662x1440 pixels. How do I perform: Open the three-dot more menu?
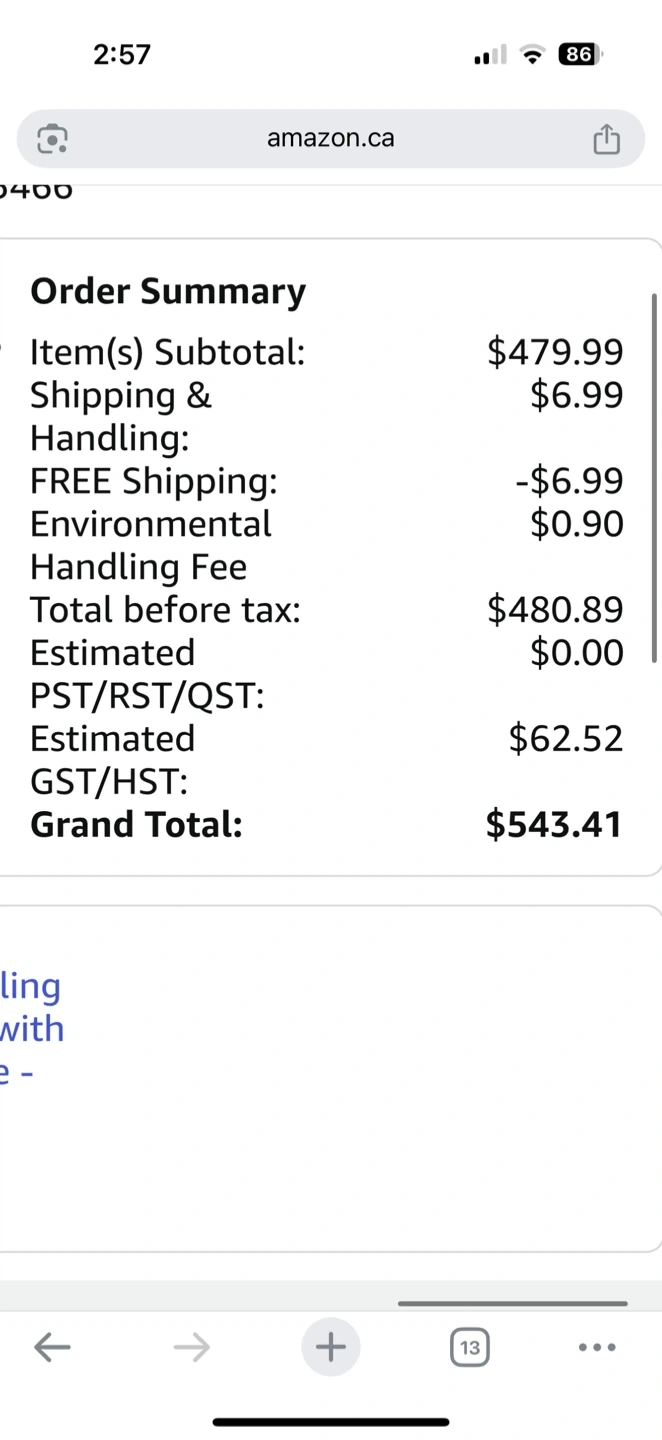coord(597,1347)
